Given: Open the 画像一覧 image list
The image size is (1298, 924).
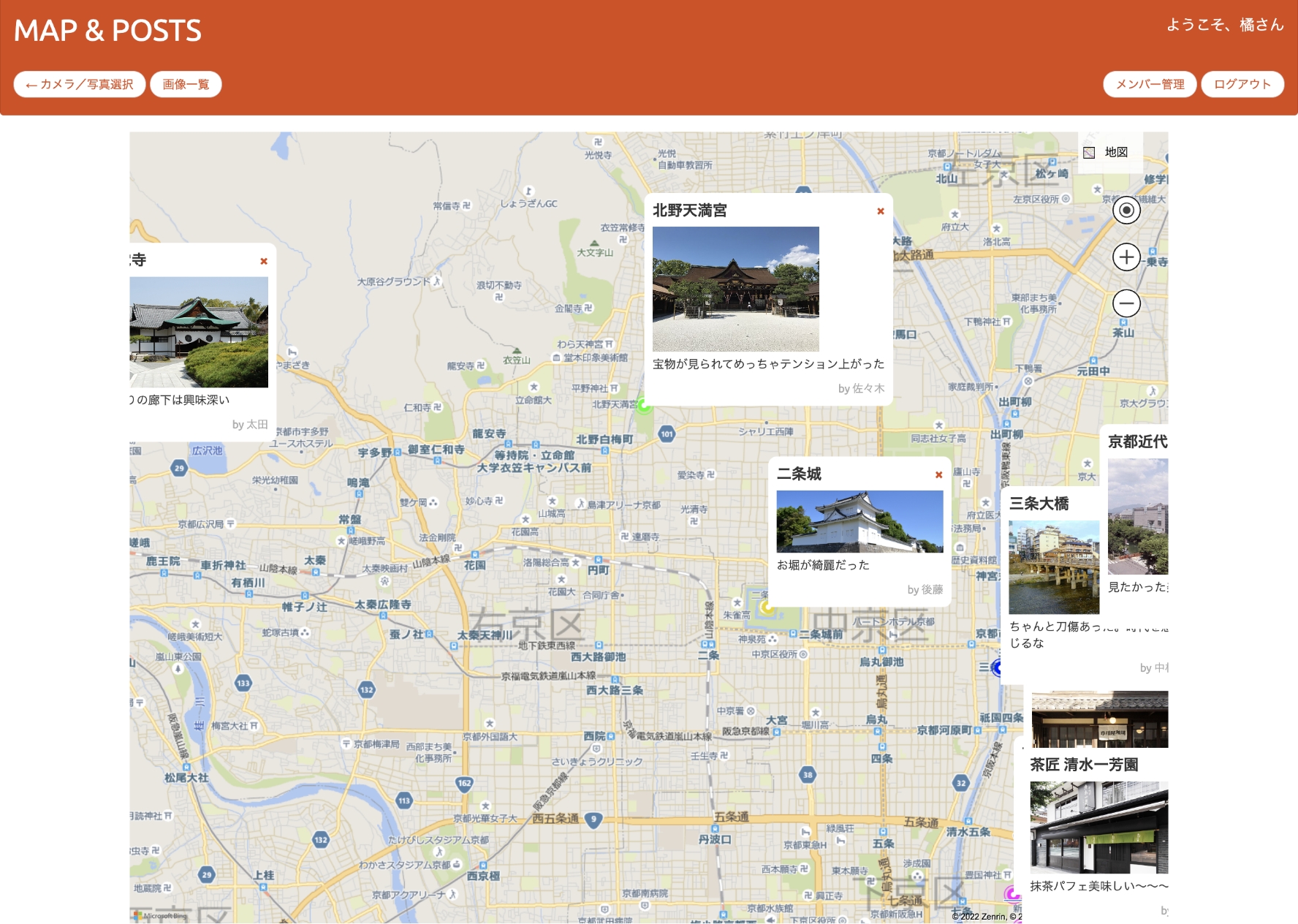Looking at the screenshot, I should pyautogui.click(x=186, y=84).
